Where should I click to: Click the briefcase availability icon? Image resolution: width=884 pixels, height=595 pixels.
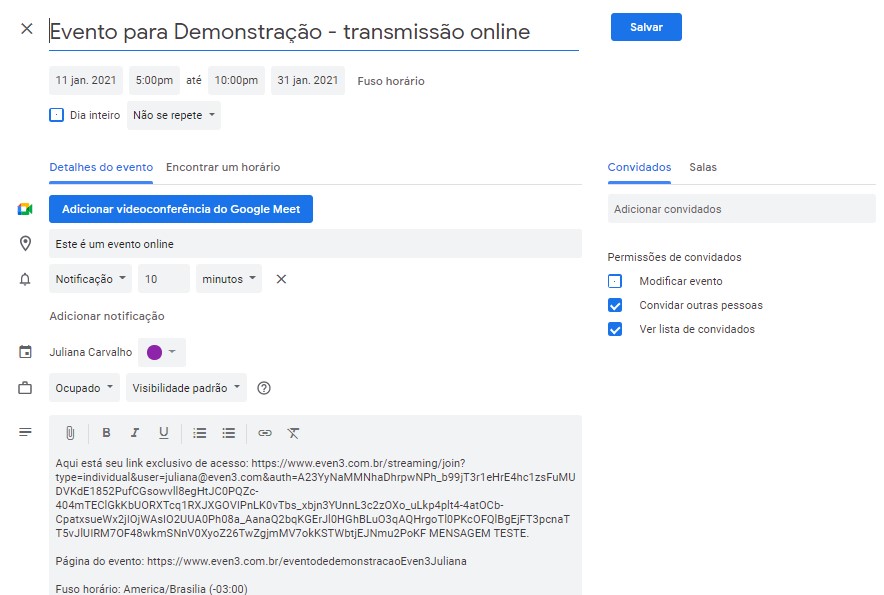(25, 388)
